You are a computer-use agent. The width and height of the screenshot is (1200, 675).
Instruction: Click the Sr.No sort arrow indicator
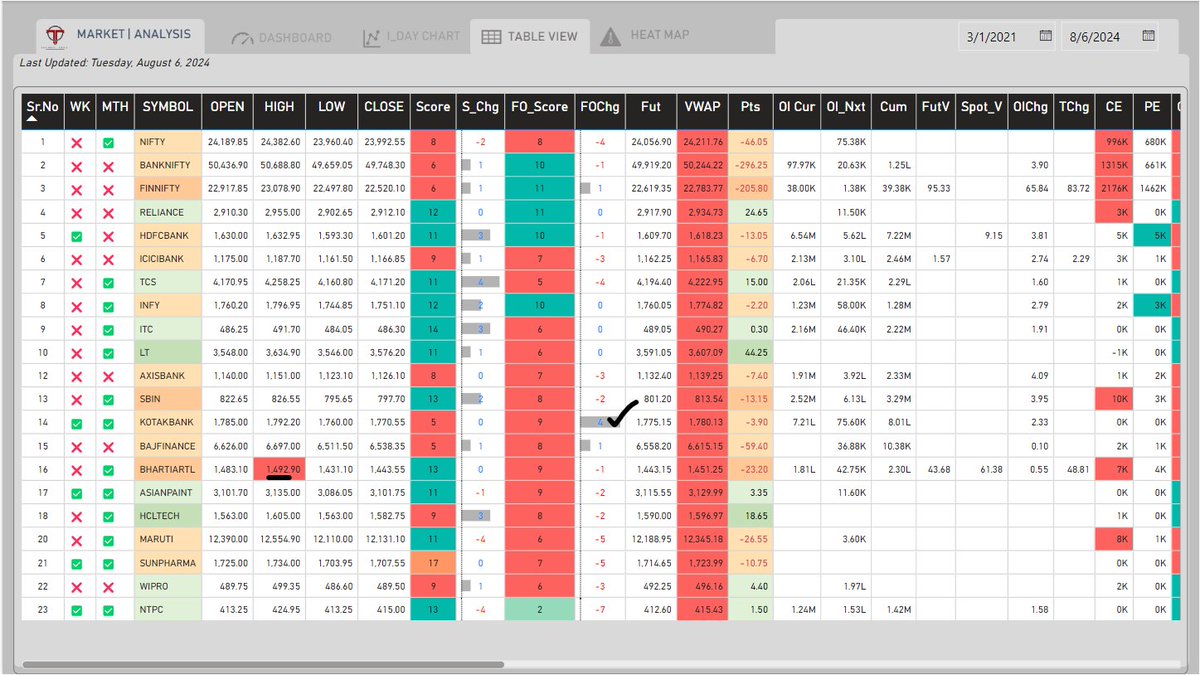pyautogui.click(x=32, y=120)
